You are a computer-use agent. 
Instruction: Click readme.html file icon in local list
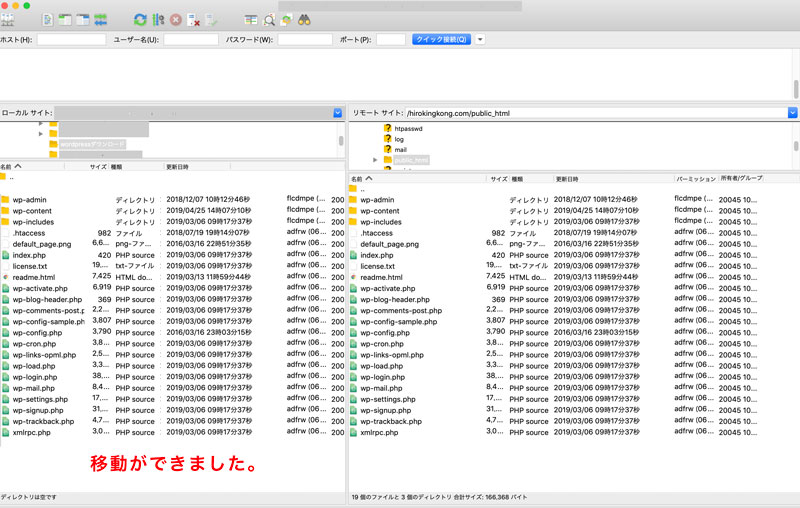5,277
